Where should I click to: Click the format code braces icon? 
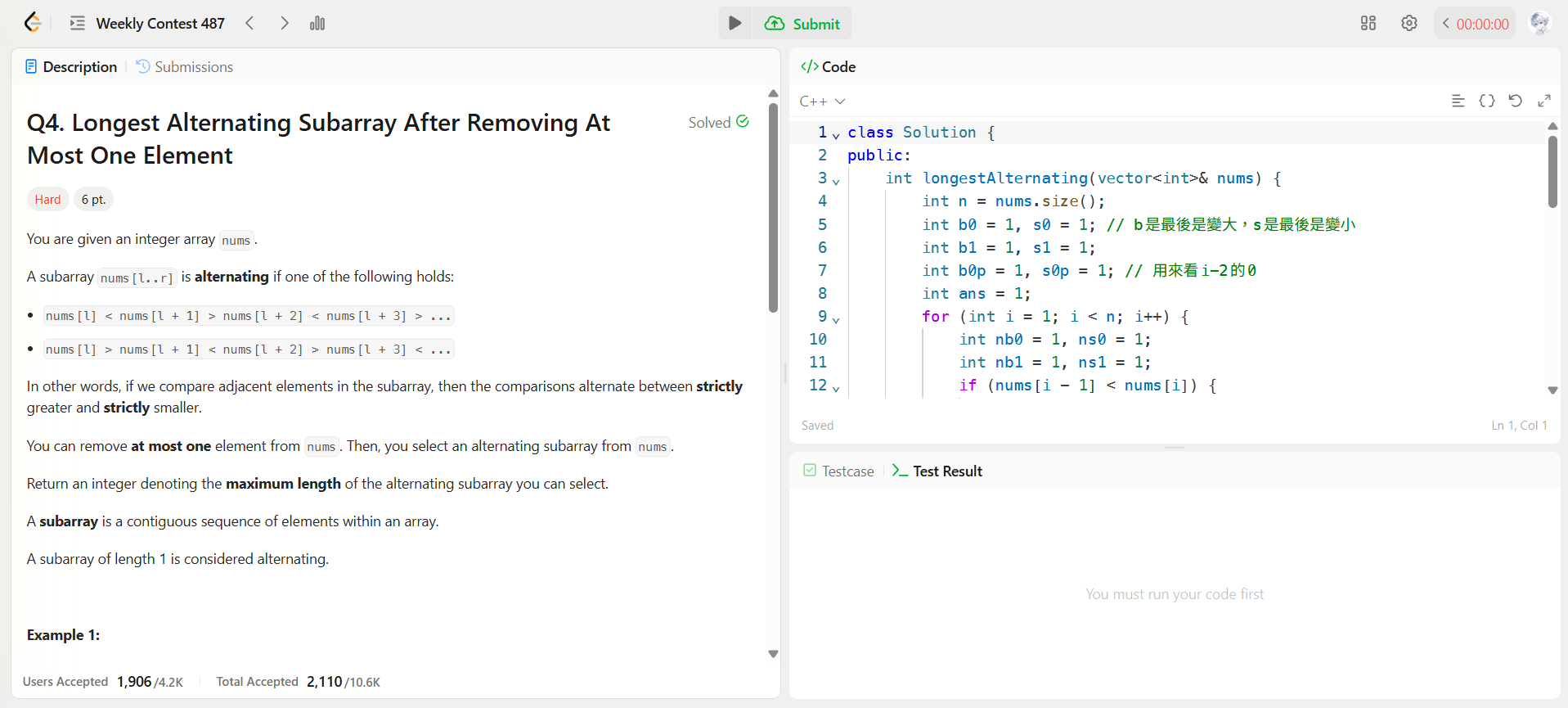1486,101
